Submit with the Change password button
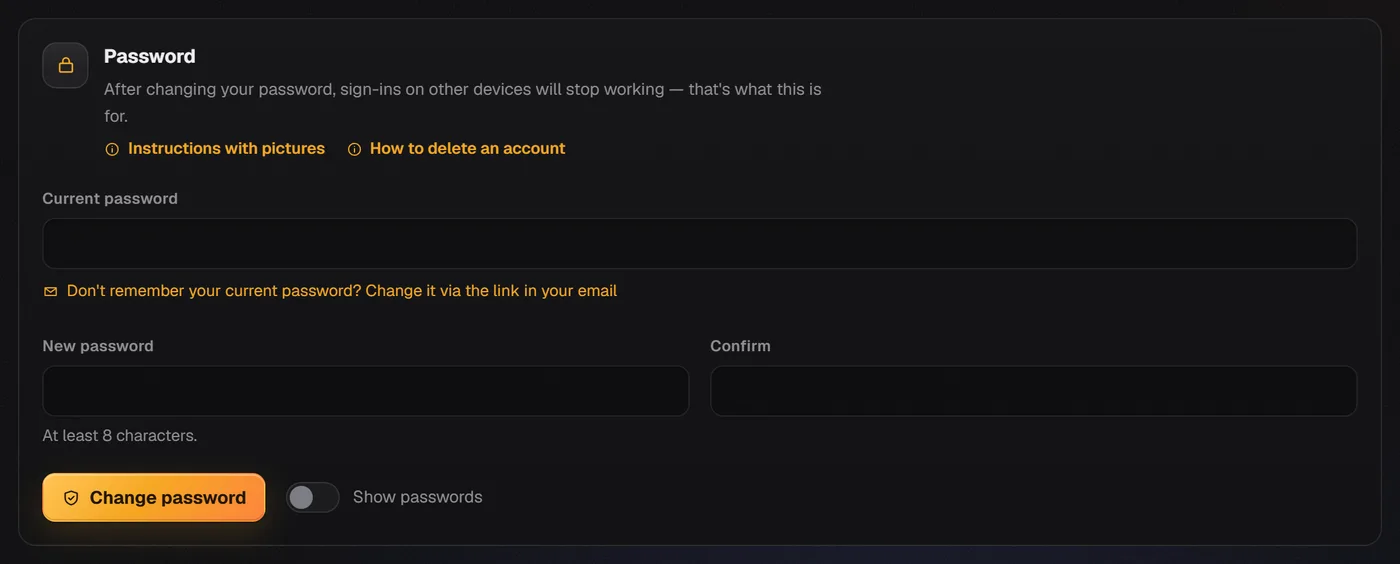The height and width of the screenshot is (564, 1400). click(x=154, y=498)
